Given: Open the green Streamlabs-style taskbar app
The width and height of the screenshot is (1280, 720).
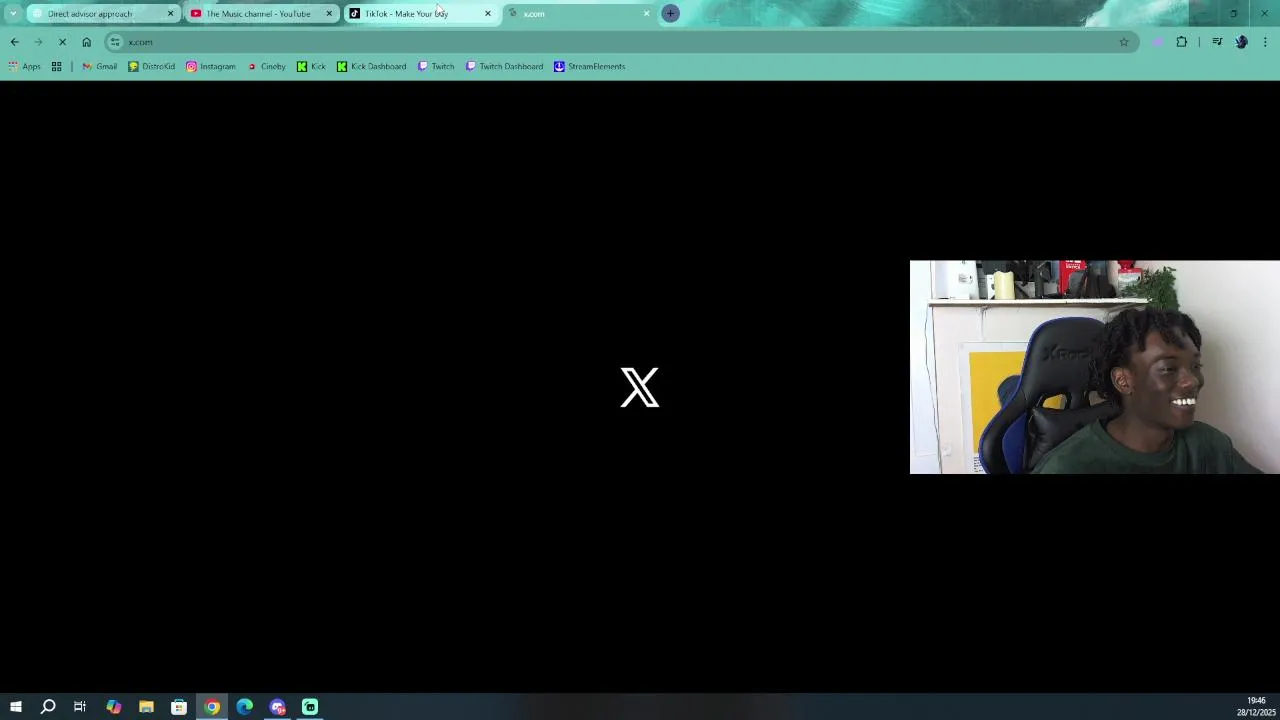Looking at the screenshot, I should coord(310,707).
